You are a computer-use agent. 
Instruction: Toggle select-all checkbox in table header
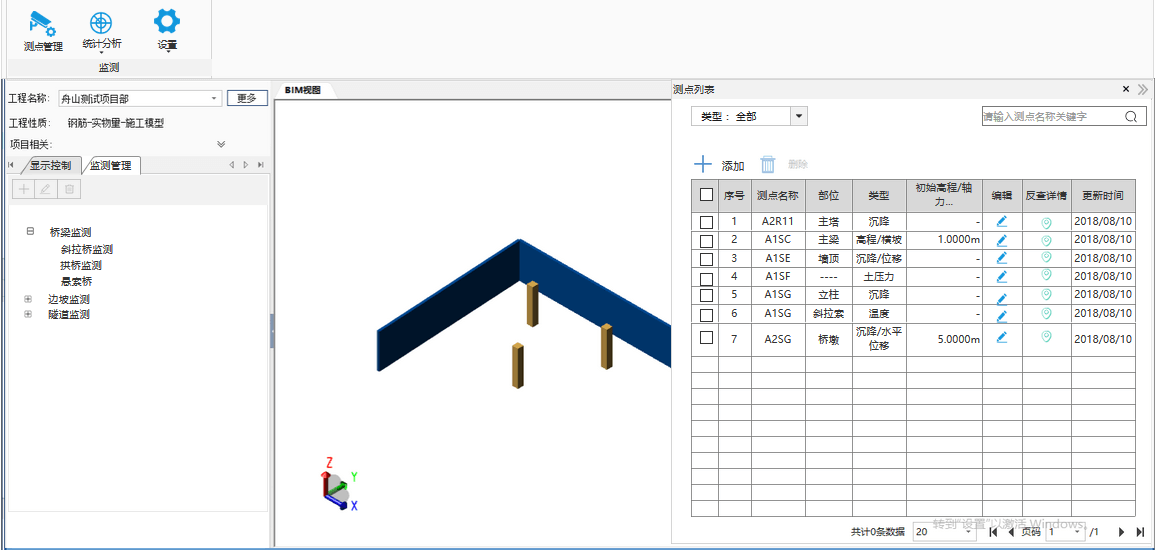click(x=706, y=195)
